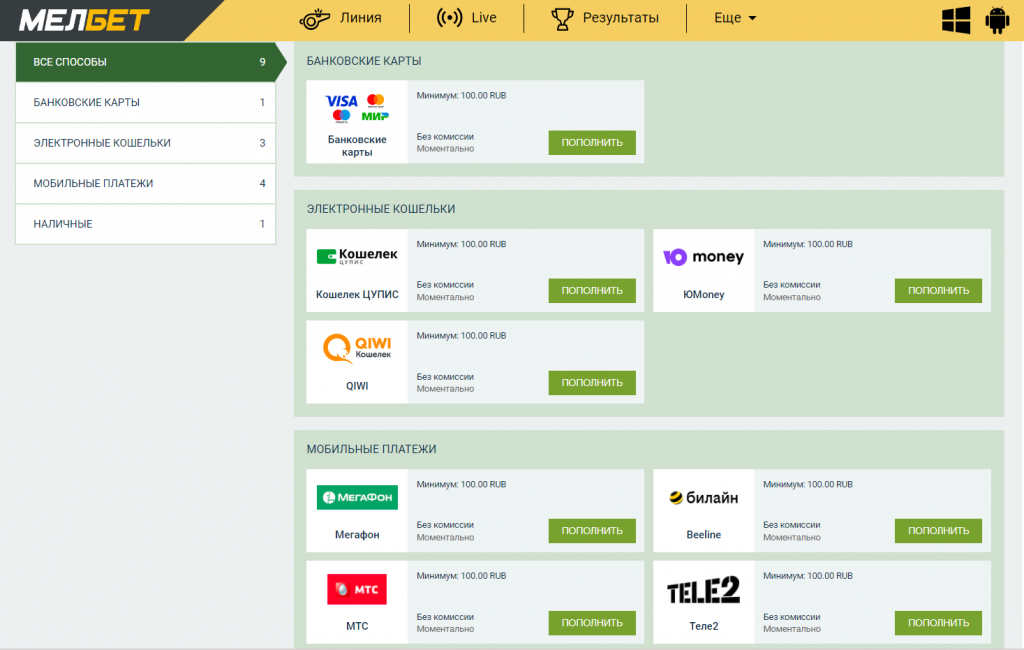The height and width of the screenshot is (650, 1024).
Task: Click the trophy icon for Результаты
Action: [562, 19]
